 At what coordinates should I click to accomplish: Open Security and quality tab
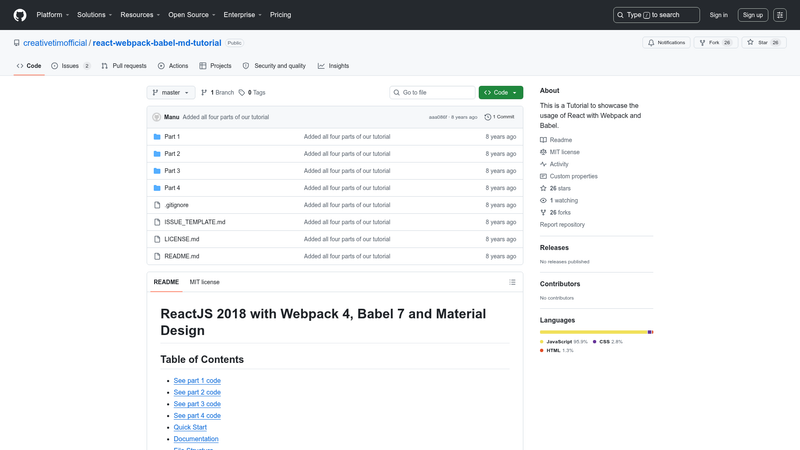[x=274, y=66]
